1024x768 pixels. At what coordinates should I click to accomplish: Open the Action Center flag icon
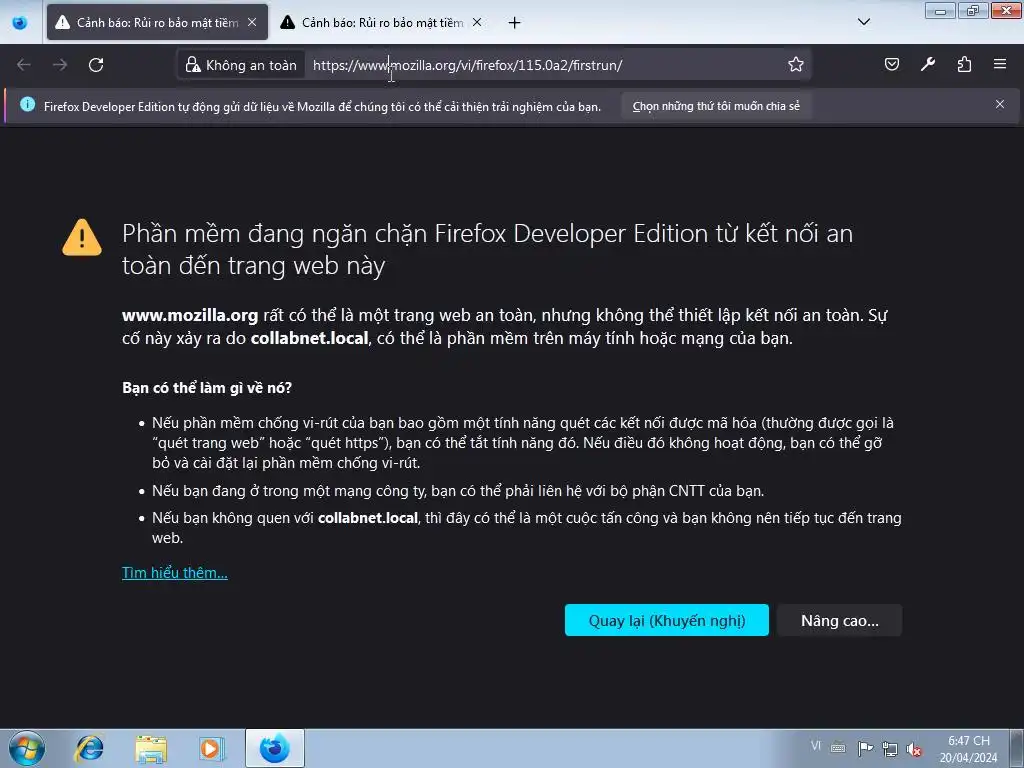[865, 748]
